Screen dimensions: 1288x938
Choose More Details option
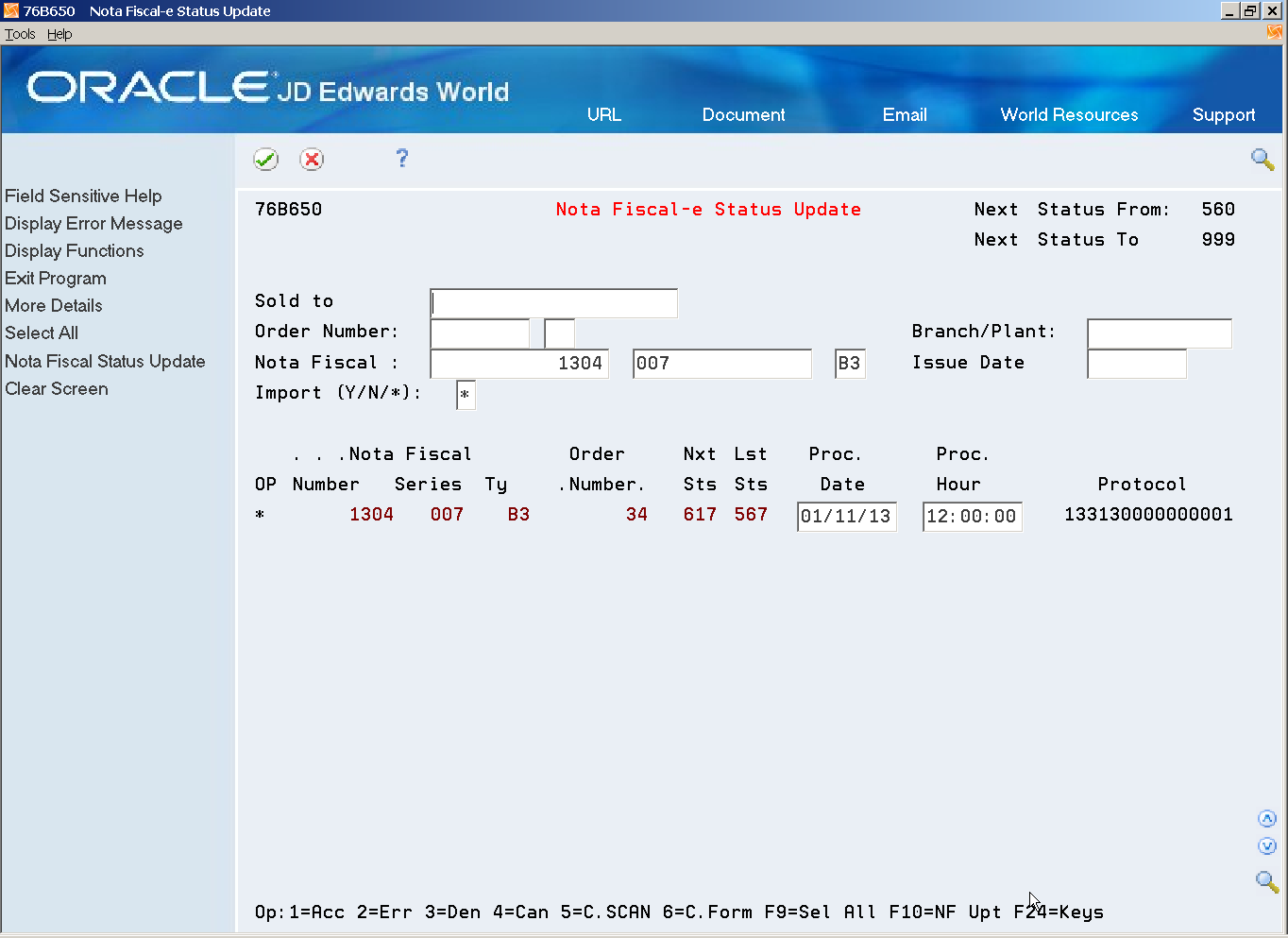point(54,305)
